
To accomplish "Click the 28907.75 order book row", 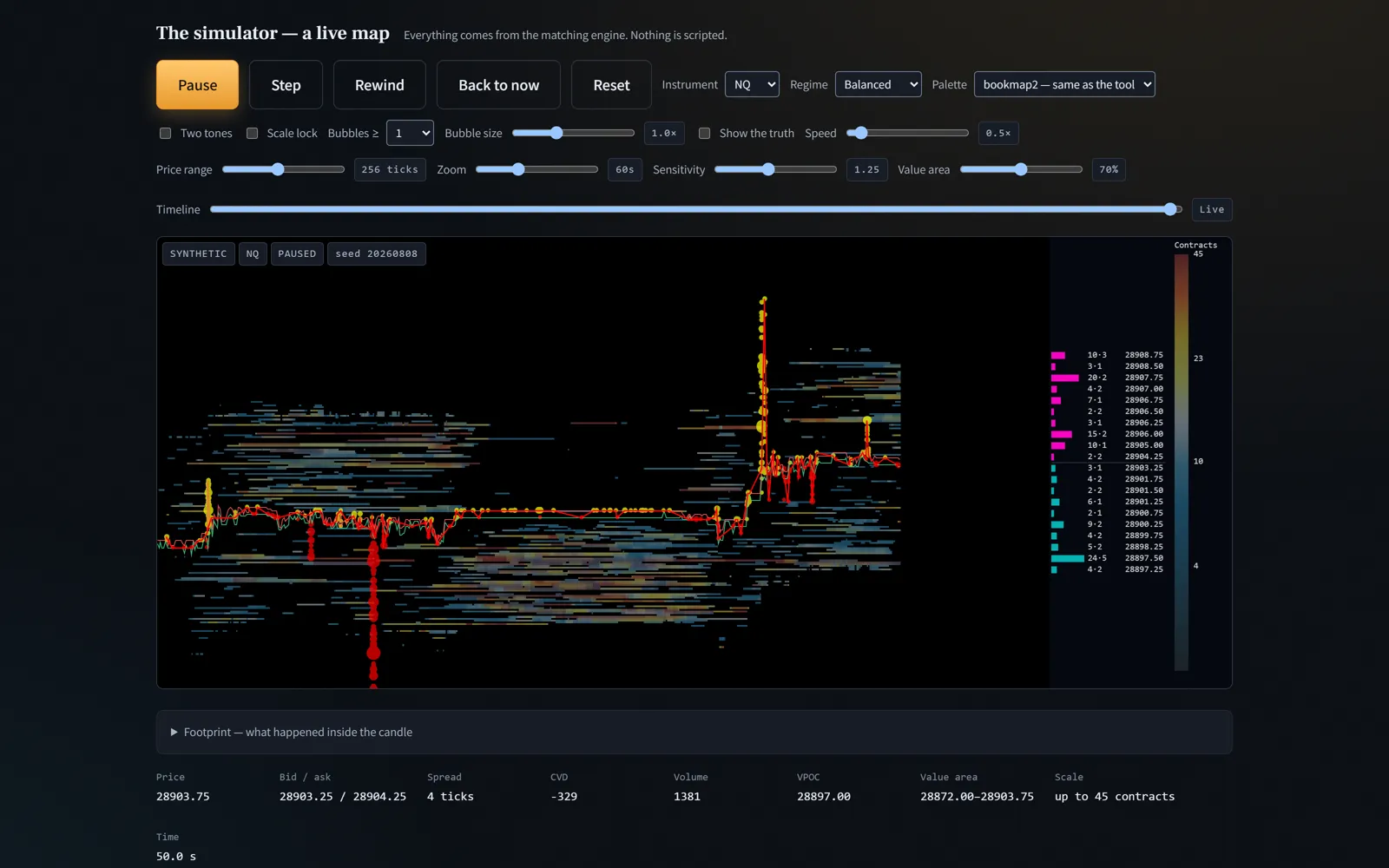I will (x=1108, y=378).
